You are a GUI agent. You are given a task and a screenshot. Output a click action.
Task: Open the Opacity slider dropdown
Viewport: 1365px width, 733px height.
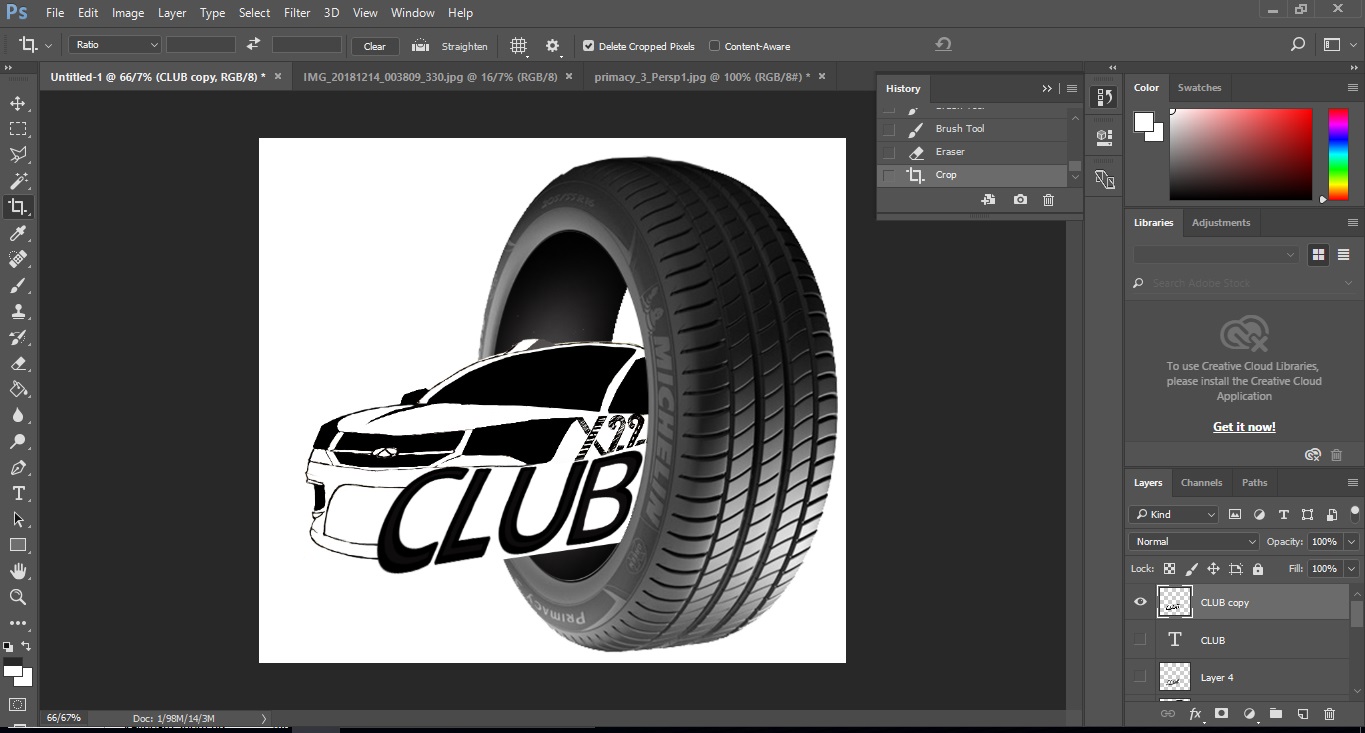pyautogui.click(x=1351, y=541)
